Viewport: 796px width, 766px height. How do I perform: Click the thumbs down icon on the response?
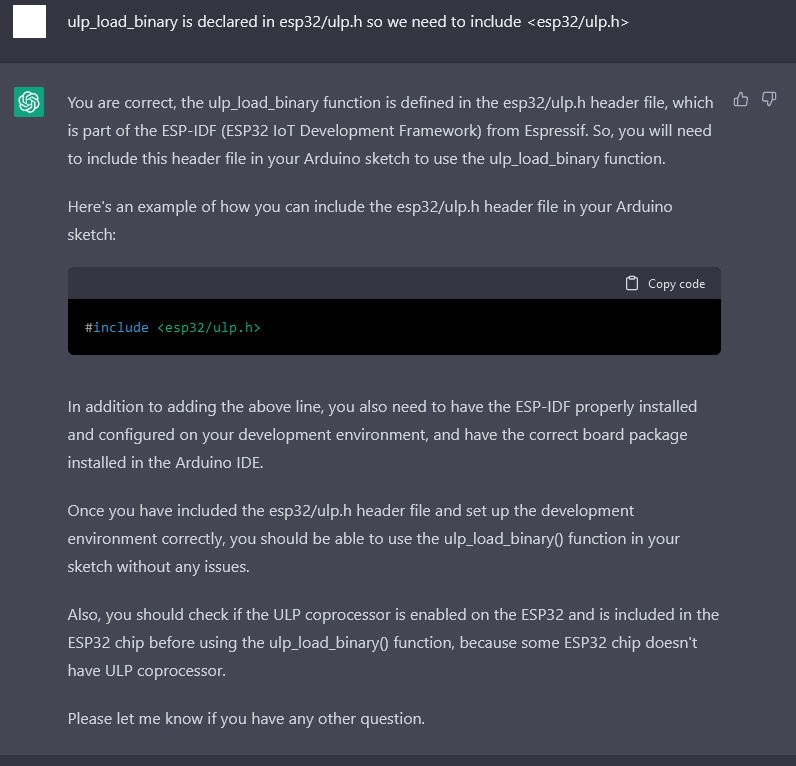point(769,99)
